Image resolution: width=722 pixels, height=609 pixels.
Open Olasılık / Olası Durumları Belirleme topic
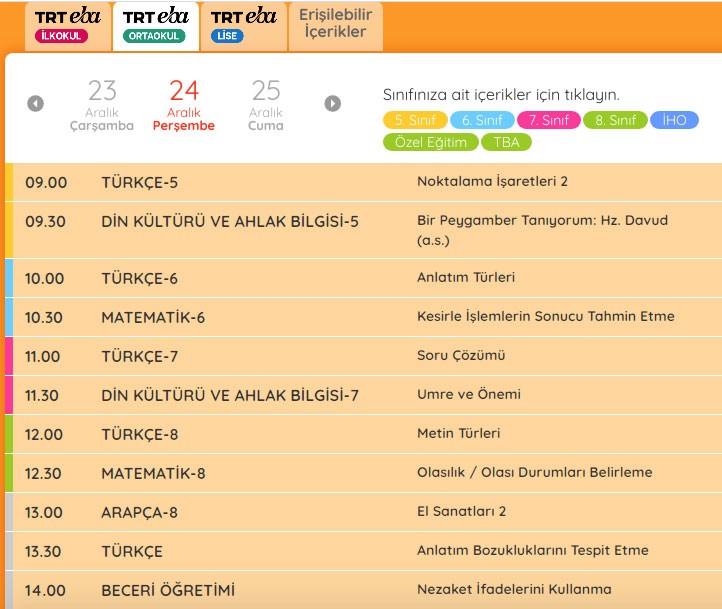(x=534, y=472)
